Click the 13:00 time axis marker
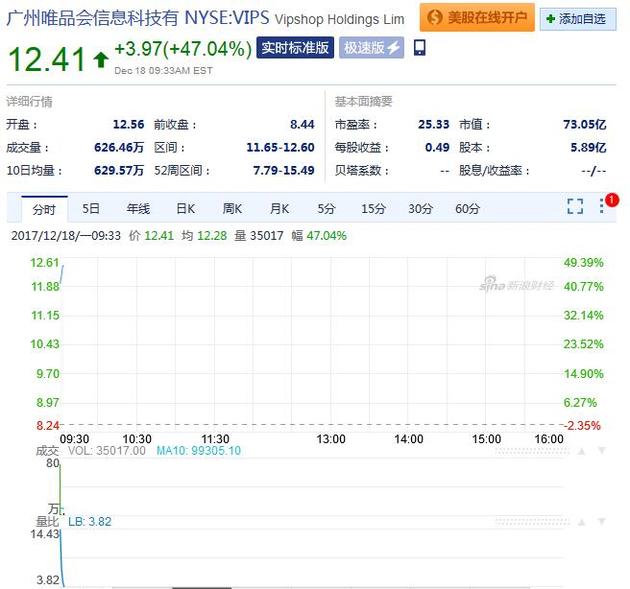630x589 pixels. (x=331, y=439)
